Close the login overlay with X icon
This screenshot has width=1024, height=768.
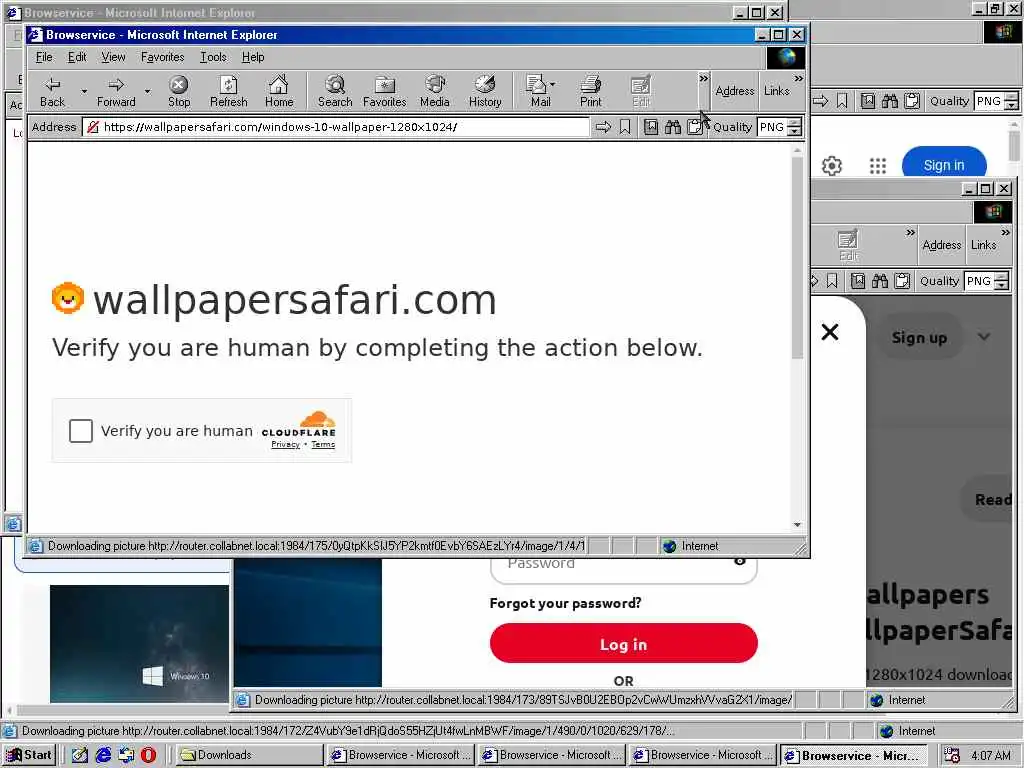(830, 332)
